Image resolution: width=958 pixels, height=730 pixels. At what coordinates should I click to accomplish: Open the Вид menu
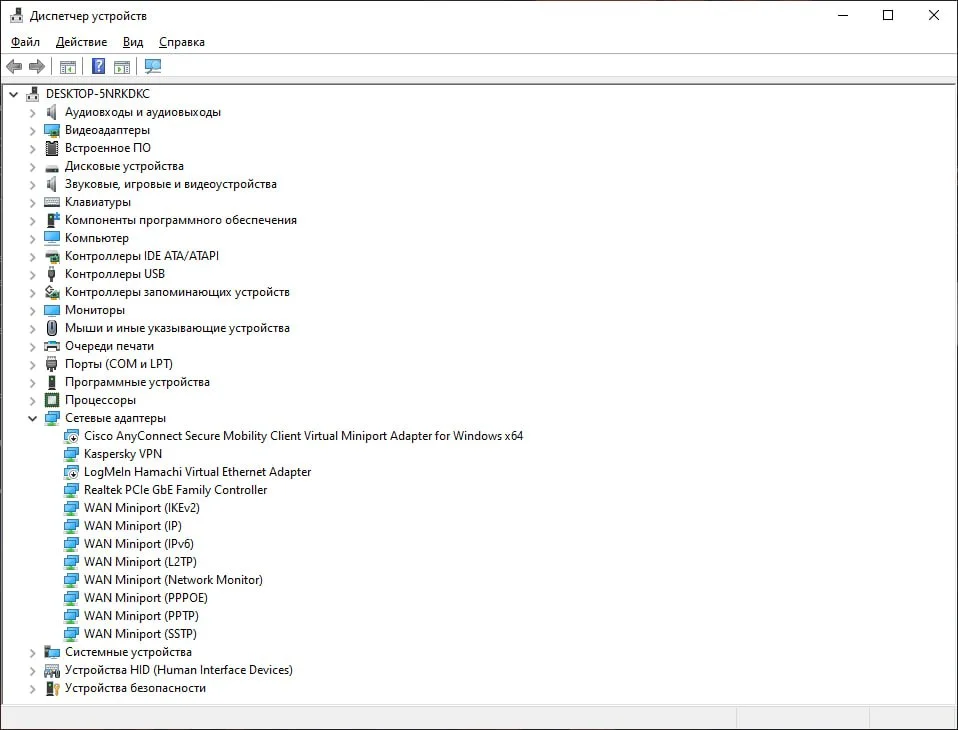(x=133, y=42)
